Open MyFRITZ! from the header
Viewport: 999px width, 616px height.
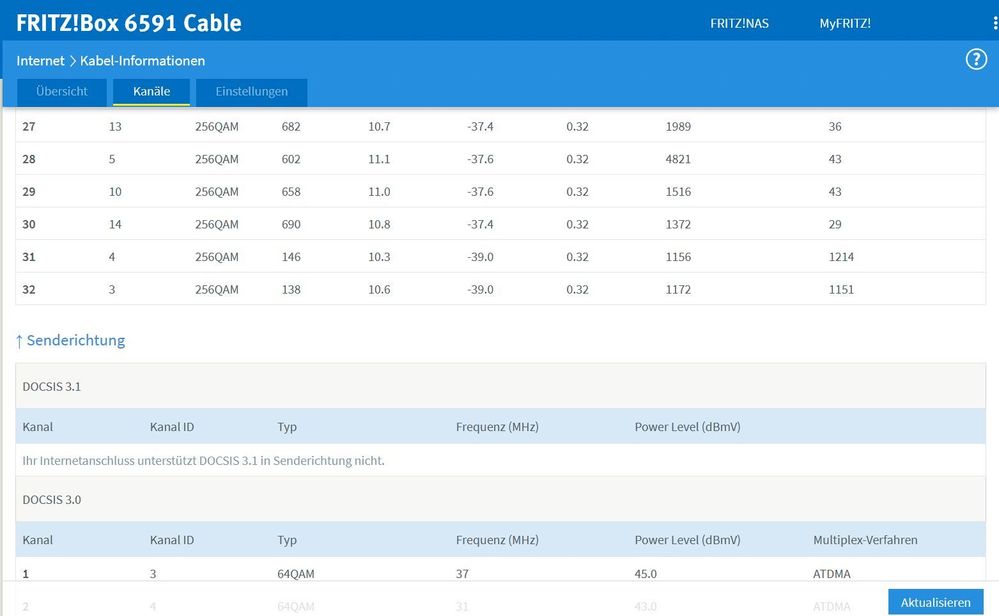846,22
